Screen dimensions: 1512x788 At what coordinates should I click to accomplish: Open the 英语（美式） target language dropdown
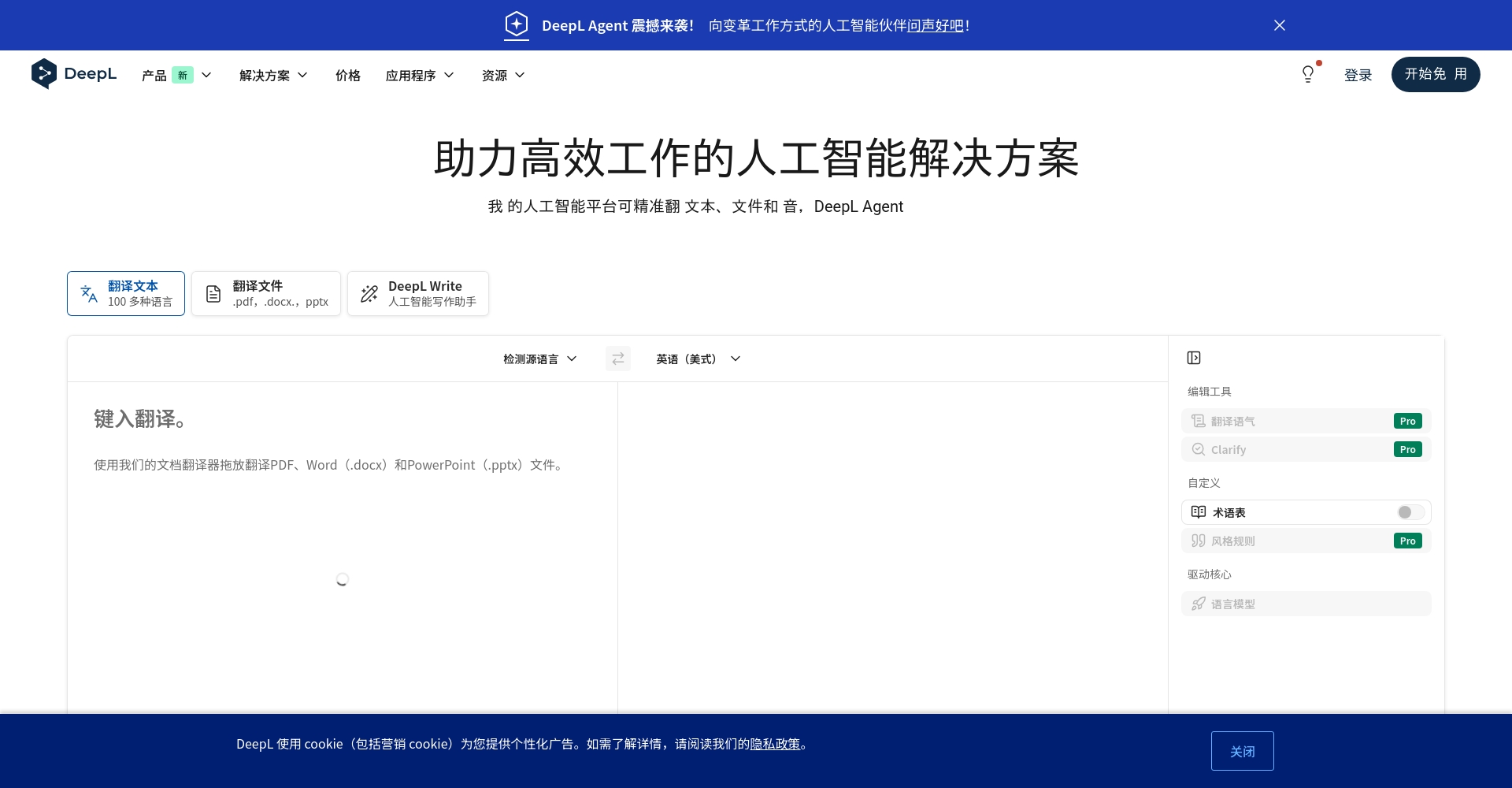coord(697,359)
